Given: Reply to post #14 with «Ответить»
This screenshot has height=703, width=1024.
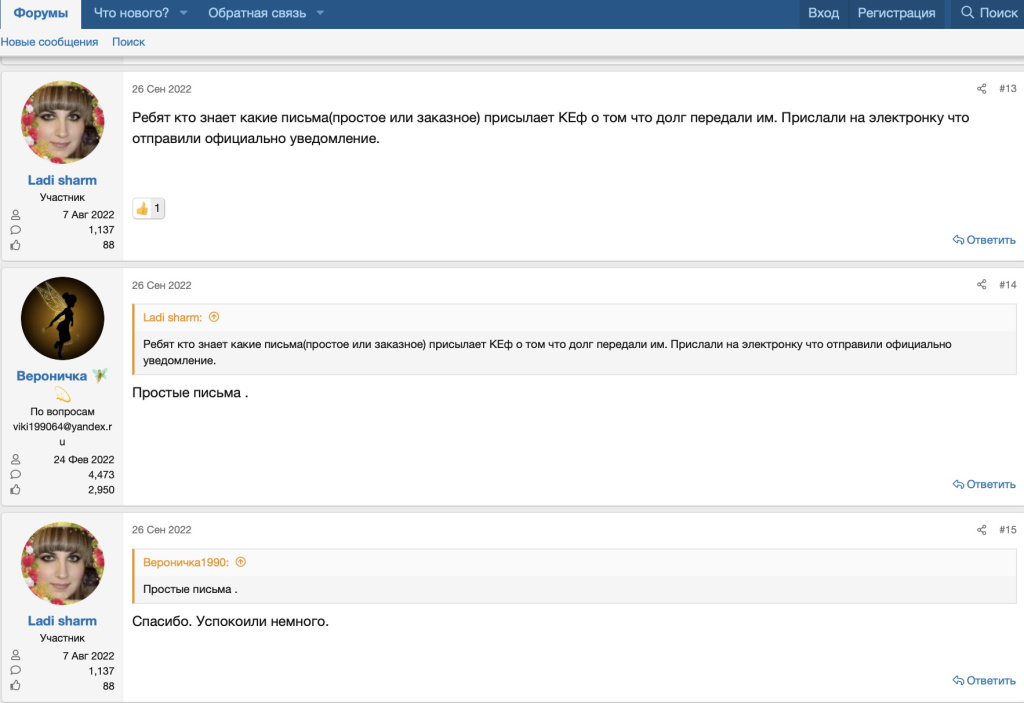Looking at the screenshot, I should pyautogui.click(x=984, y=484).
